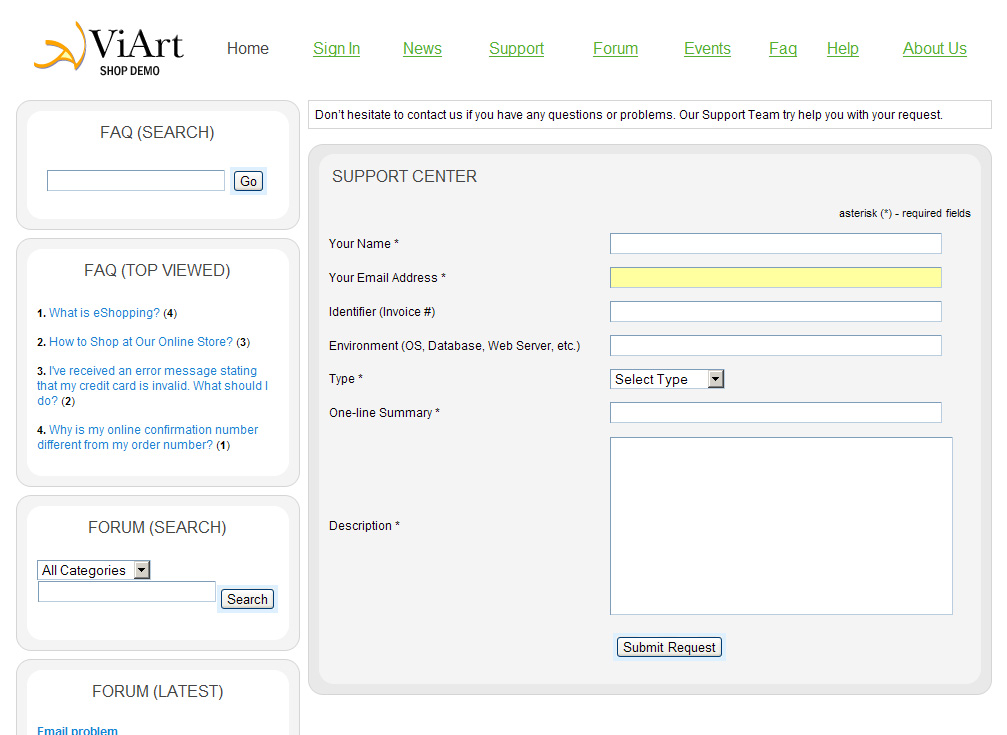This screenshot has height=735, width=1007.
Task: Click the Go button in FAQ search
Action: pyautogui.click(x=249, y=181)
